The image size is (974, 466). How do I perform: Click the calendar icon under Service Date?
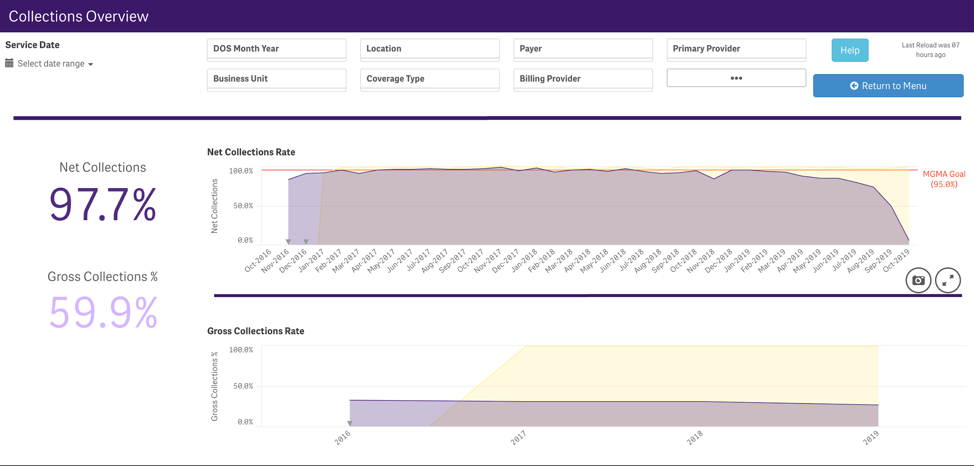pos(9,63)
